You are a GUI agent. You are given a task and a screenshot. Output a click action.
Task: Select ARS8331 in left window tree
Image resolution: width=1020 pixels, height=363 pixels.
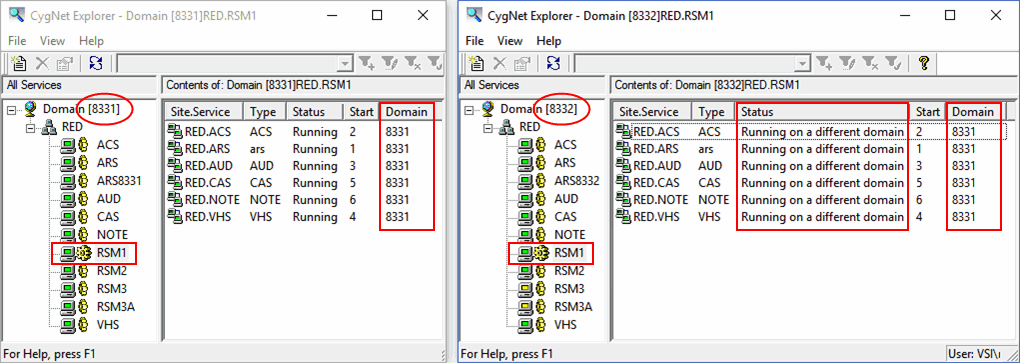point(119,180)
